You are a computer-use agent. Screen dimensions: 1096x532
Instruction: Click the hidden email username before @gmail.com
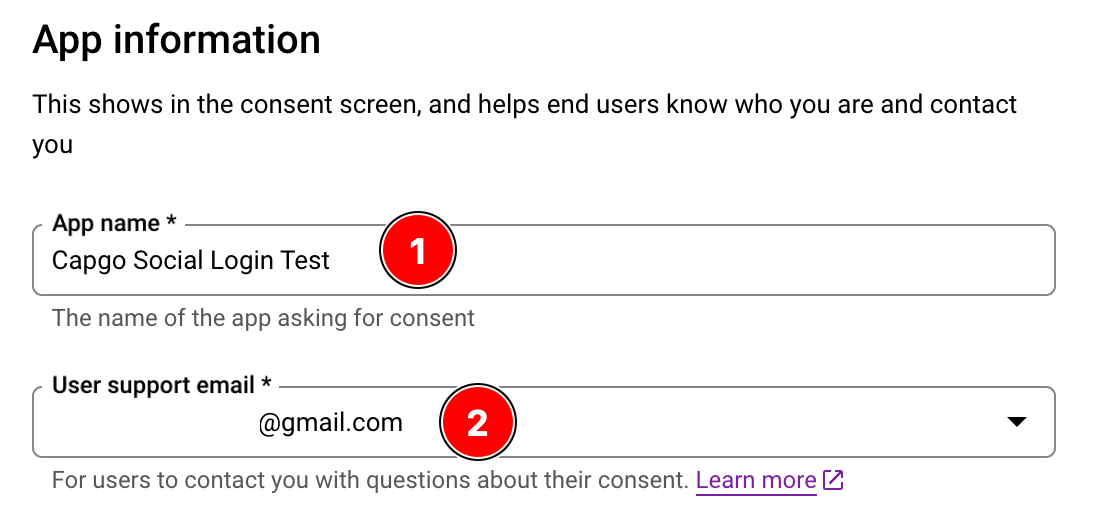[x=150, y=423]
